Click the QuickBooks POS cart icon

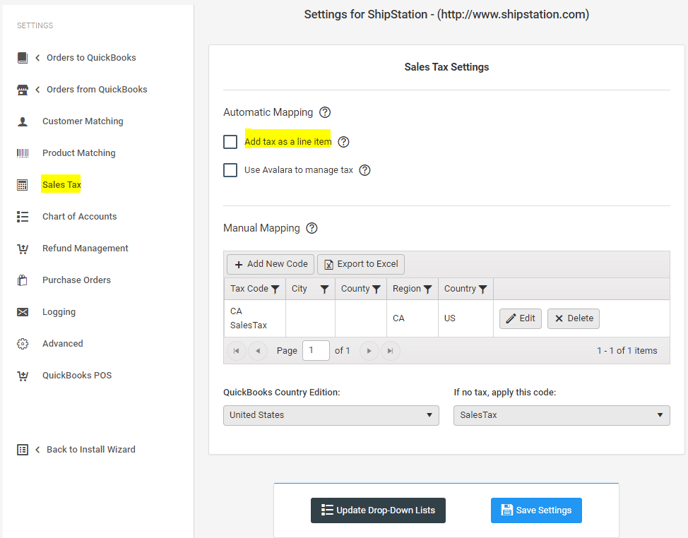pos(22,376)
